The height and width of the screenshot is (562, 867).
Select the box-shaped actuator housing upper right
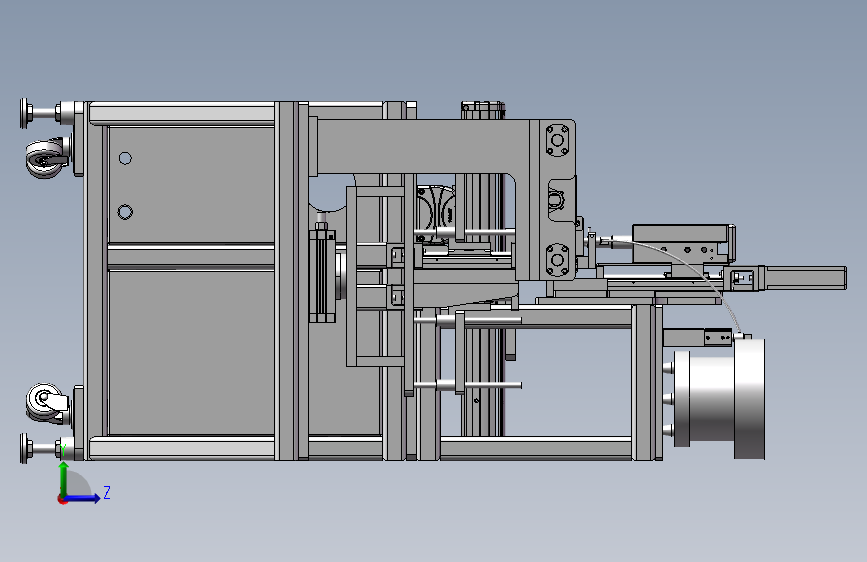tap(683, 243)
